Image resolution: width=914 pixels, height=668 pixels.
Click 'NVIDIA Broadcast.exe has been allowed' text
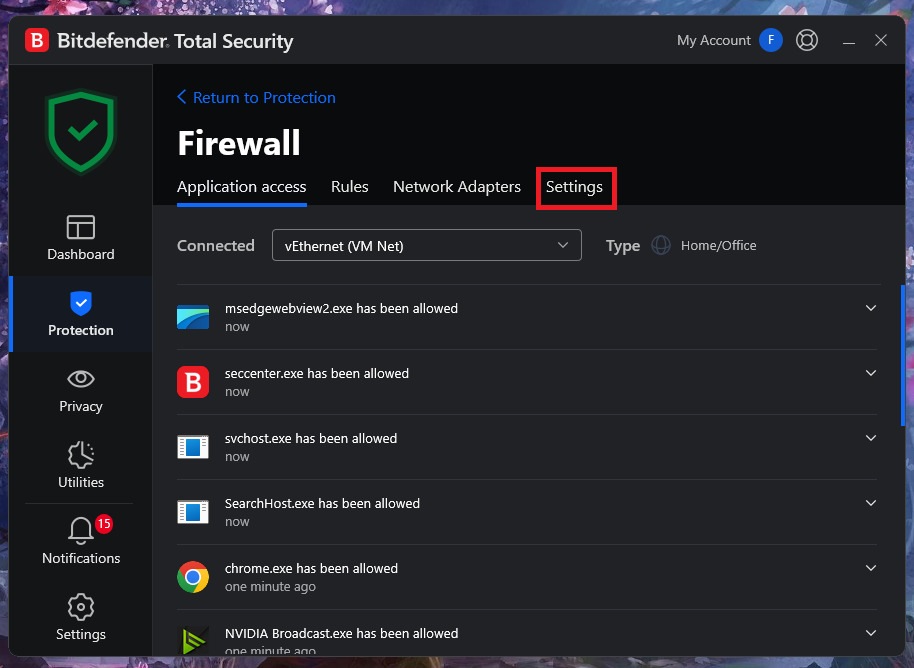coord(342,633)
